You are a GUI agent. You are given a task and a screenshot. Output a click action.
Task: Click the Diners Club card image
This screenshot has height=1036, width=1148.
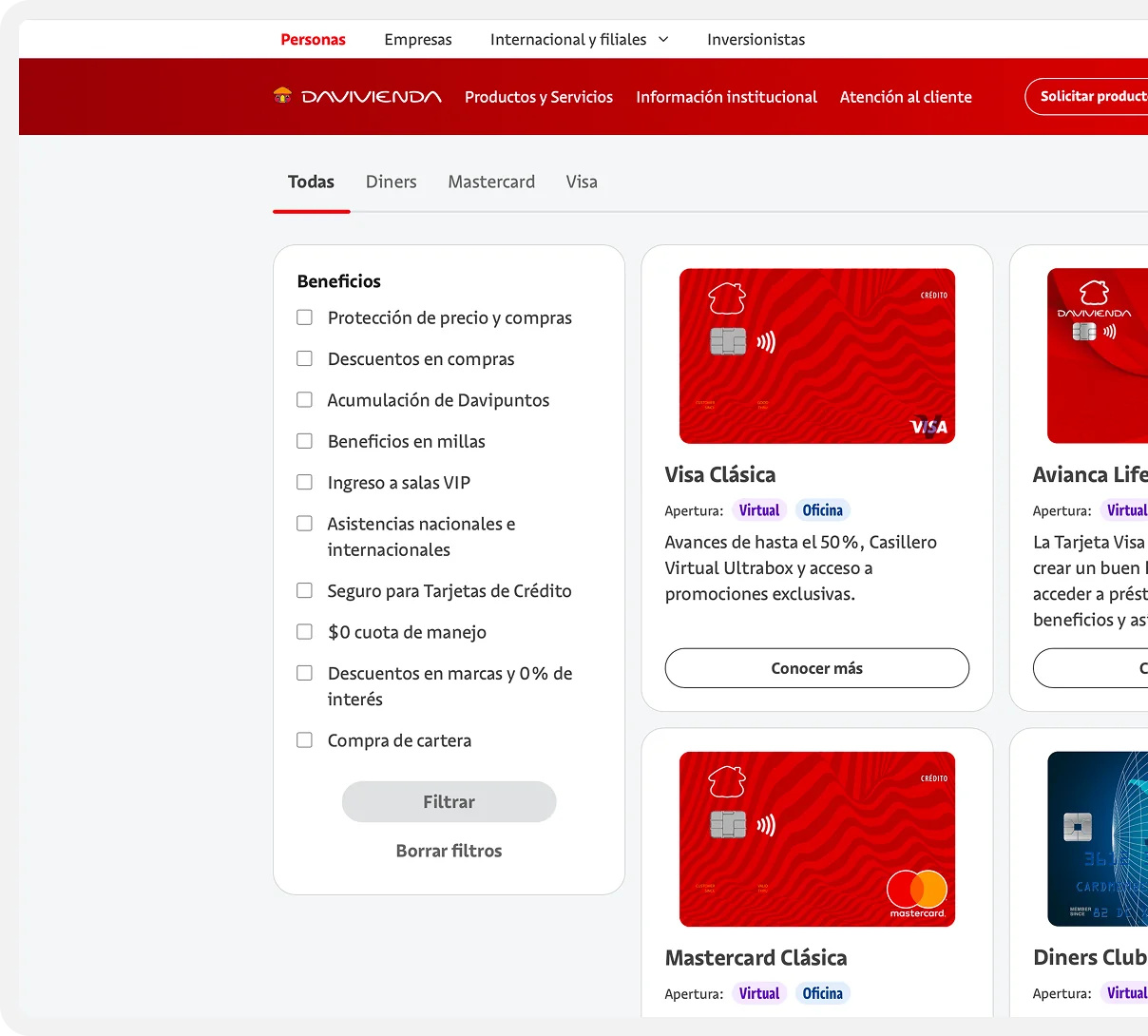pos(1098,839)
